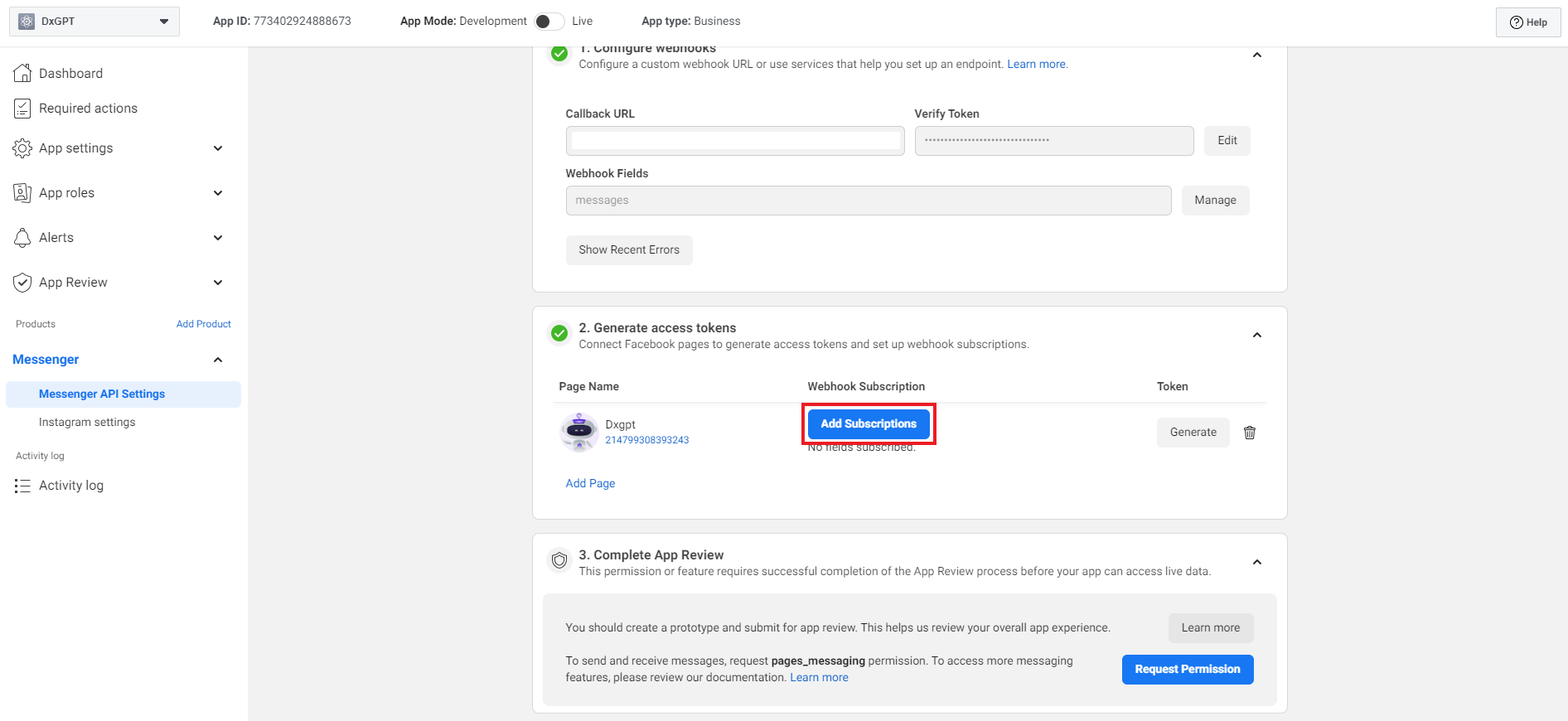This screenshot has height=721, width=1568.
Task: Collapse the Generate access tokens section
Action: coord(1256,336)
